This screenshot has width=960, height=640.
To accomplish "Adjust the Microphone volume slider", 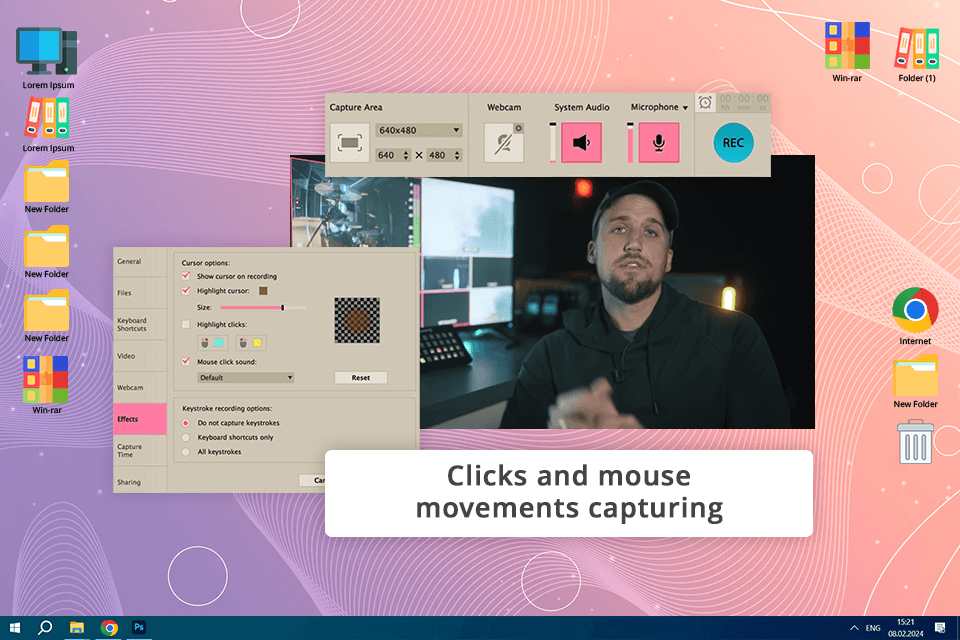I will pos(630,143).
